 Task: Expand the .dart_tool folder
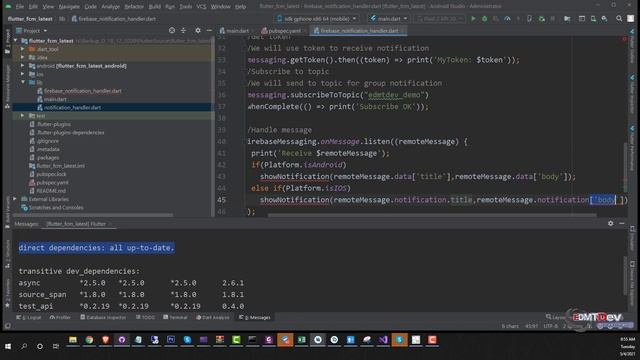pos(23,49)
